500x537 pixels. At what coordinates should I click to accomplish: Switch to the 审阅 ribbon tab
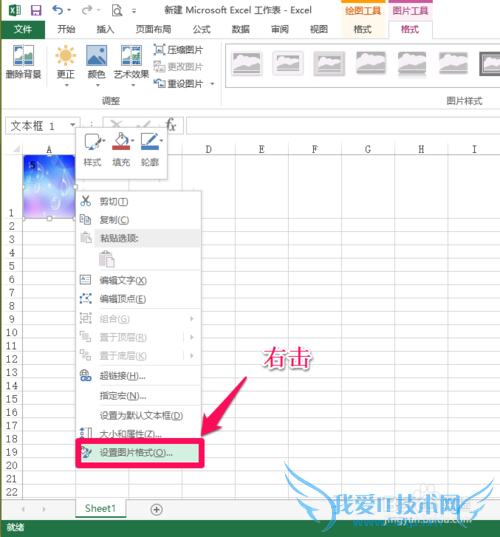tap(279, 29)
